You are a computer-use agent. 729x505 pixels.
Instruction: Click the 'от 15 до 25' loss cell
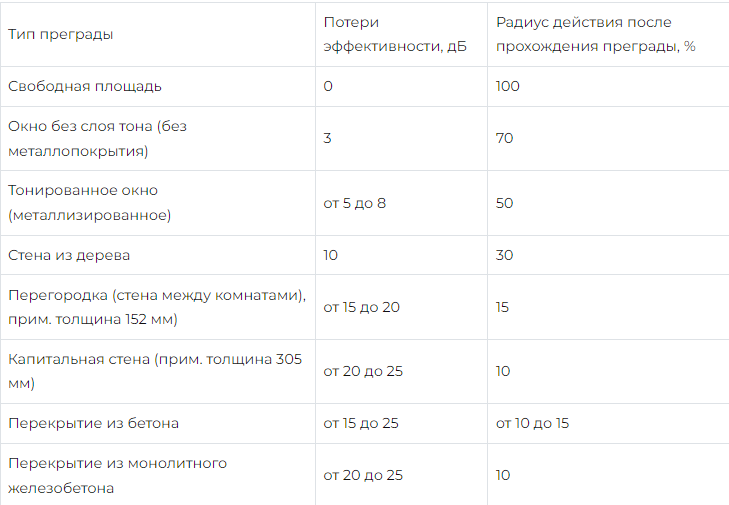pyautogui.click(x=361, y=423)
